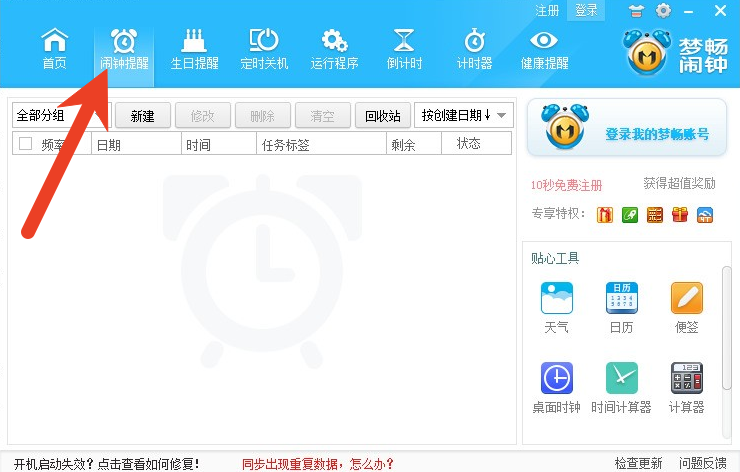740x472 pixels.
Task: Switch to 定时关机 scheduled shutdown
Action: 264,50
